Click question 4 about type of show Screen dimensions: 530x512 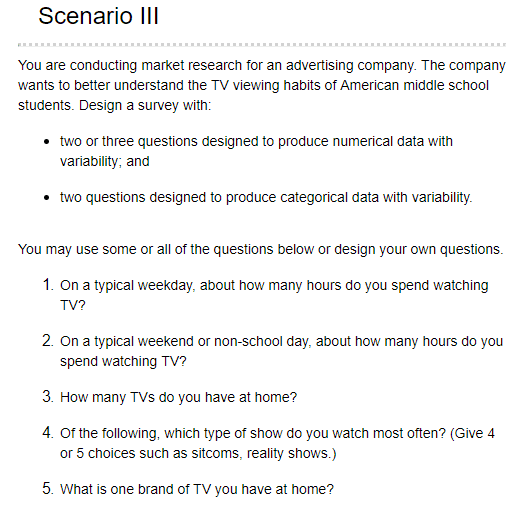[277, 443]
